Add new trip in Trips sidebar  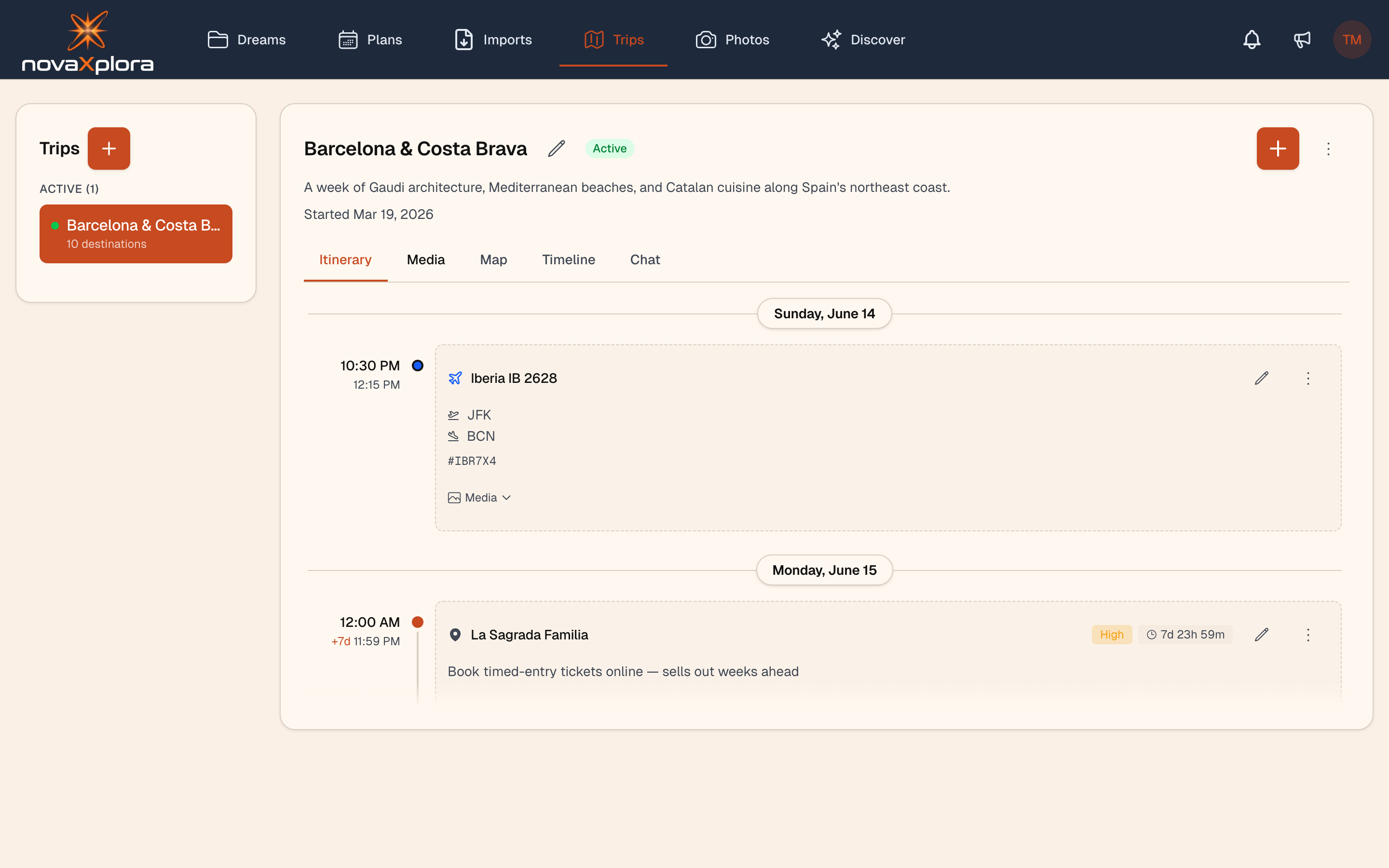coord(109,149)
